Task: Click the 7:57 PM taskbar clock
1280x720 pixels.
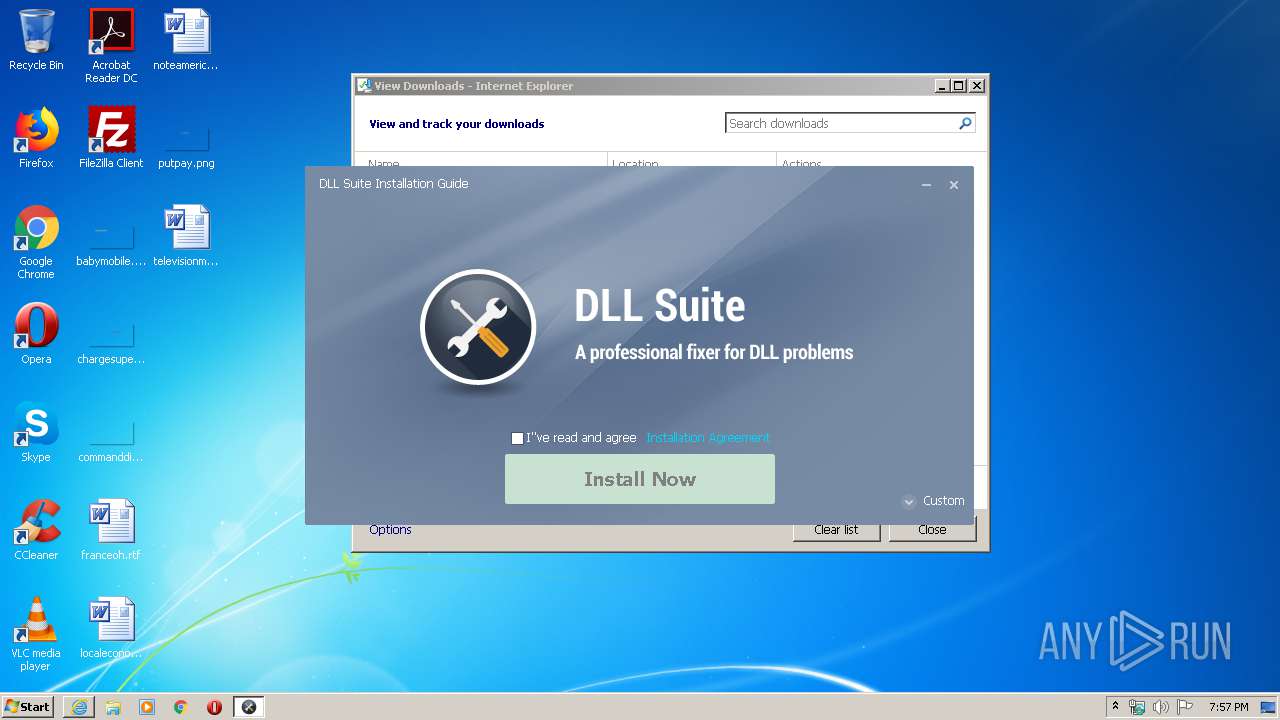Action: click(1228, 707)
